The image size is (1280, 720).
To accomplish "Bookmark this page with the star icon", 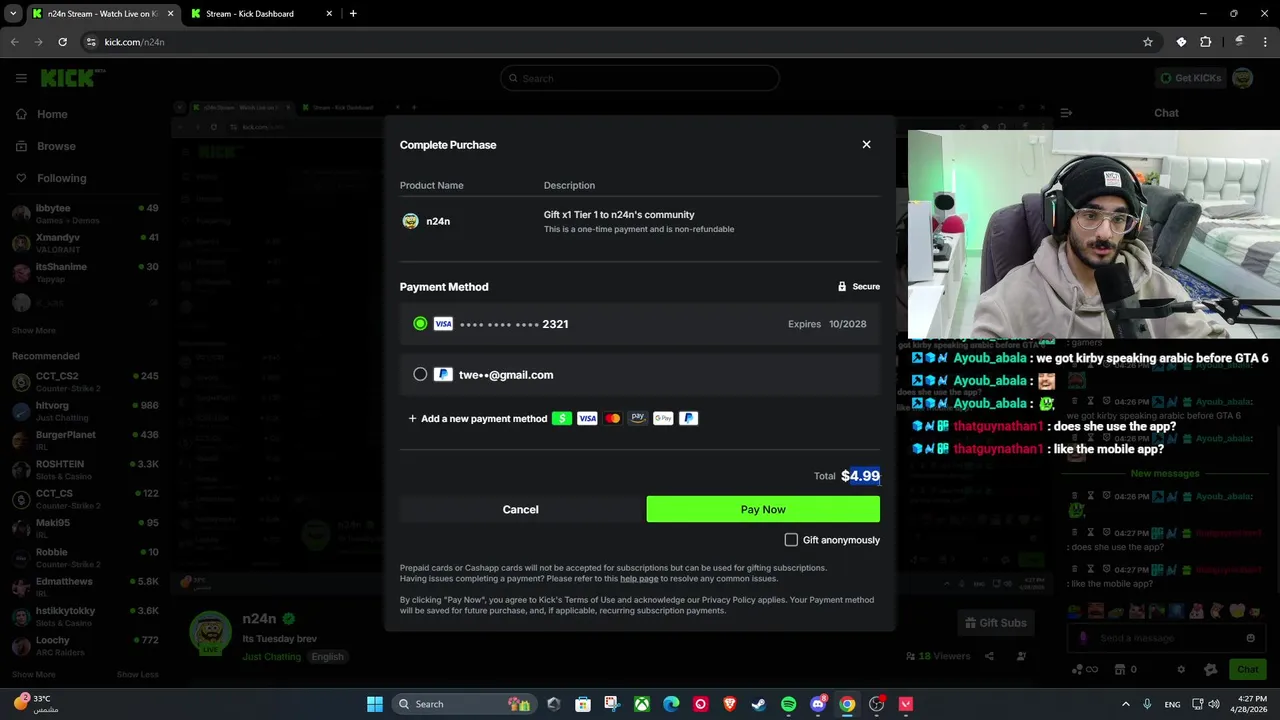I will pos(1148,42).
